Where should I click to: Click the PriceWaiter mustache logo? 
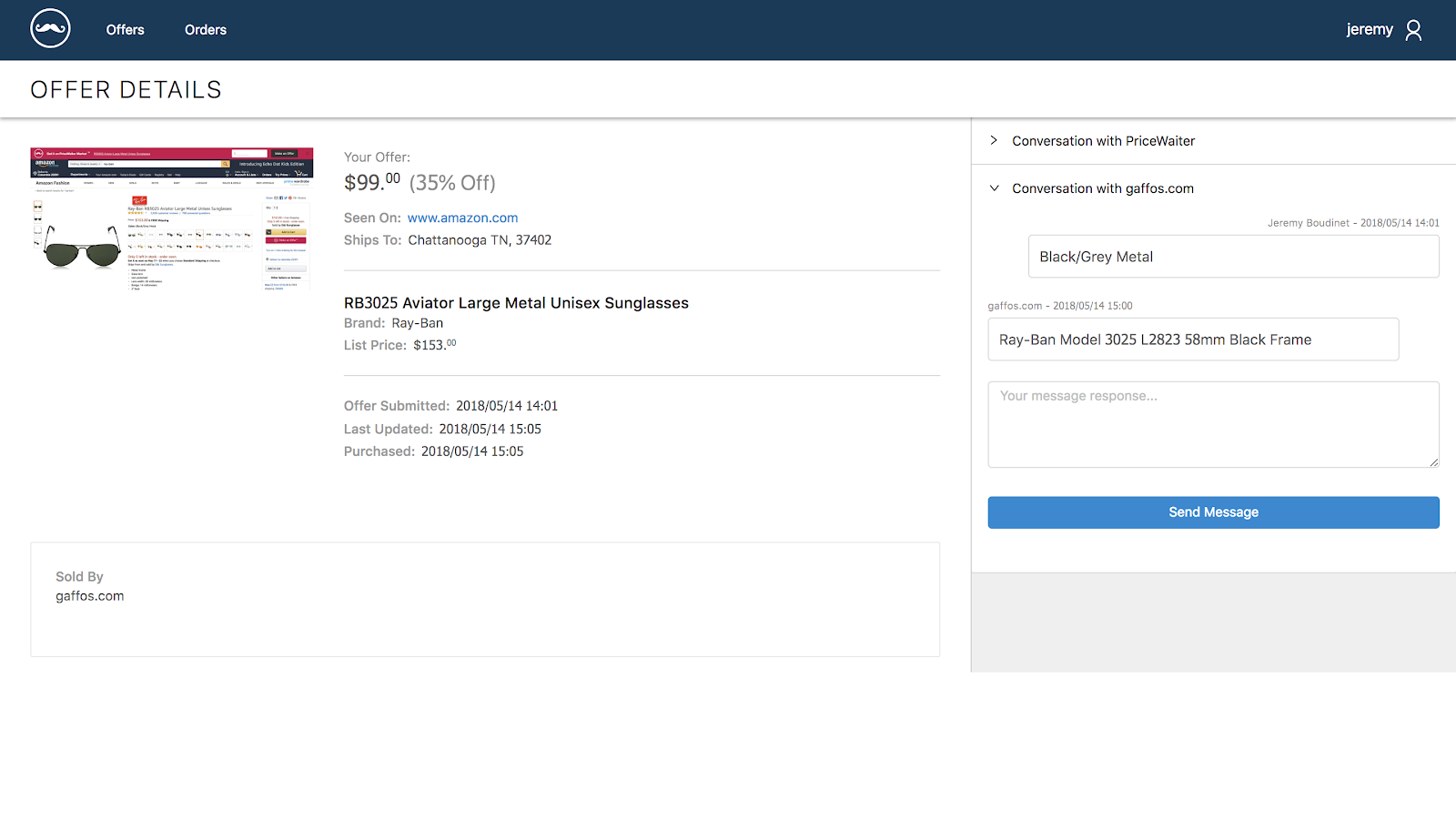[50, 29]
